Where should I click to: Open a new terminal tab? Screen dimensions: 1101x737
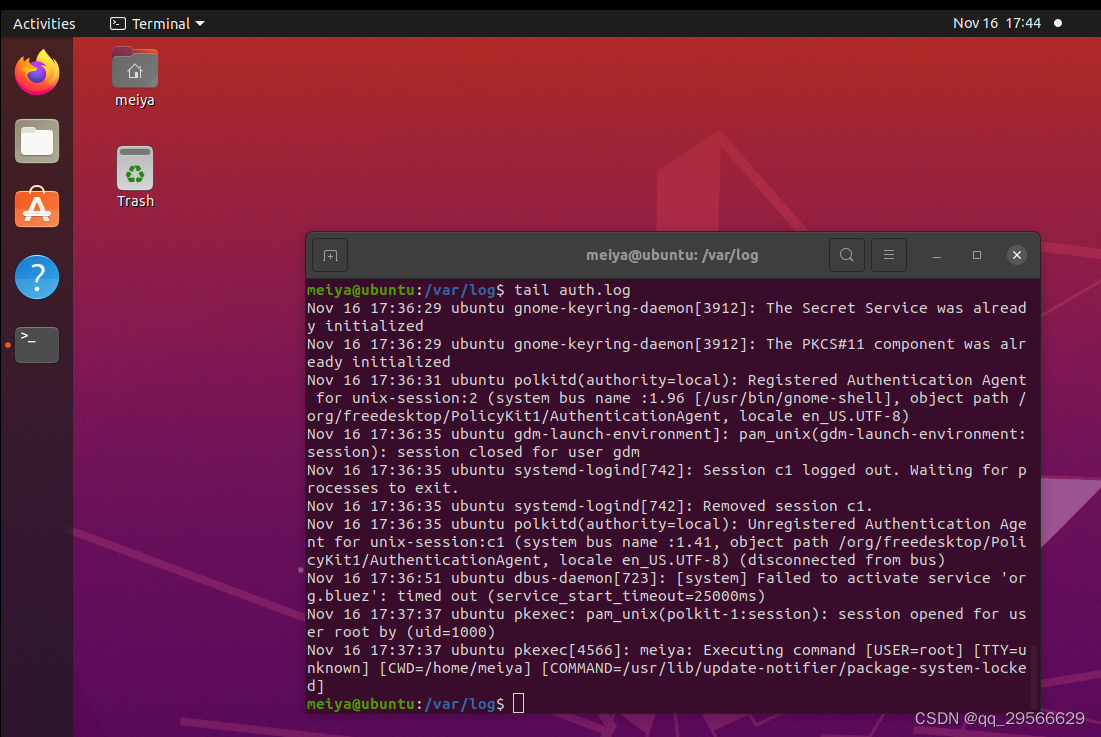(x=330, y=255)
